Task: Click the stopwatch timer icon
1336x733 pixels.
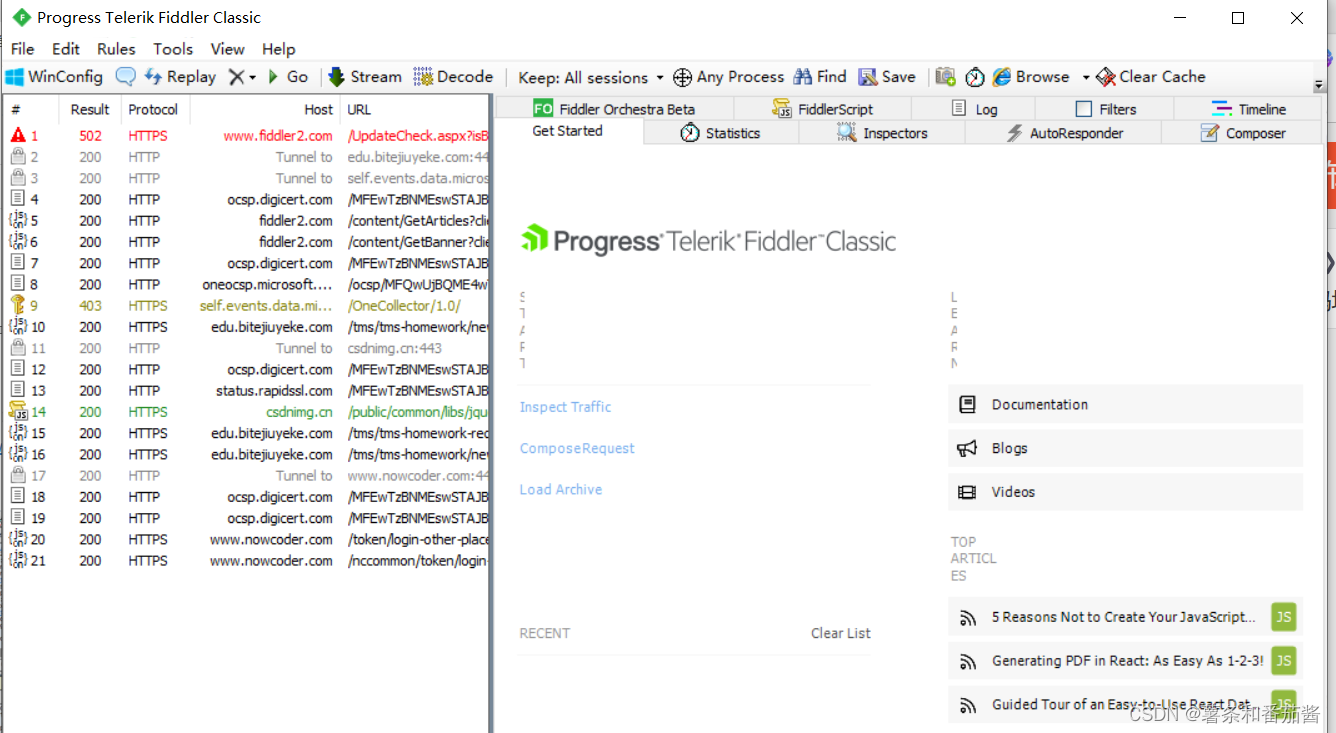Action: click(975, 77)
